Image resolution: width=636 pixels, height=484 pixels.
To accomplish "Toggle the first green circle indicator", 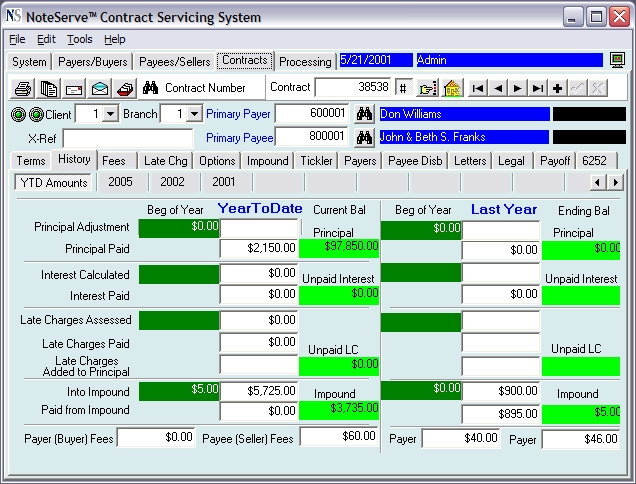I will (x=18, y=115).
